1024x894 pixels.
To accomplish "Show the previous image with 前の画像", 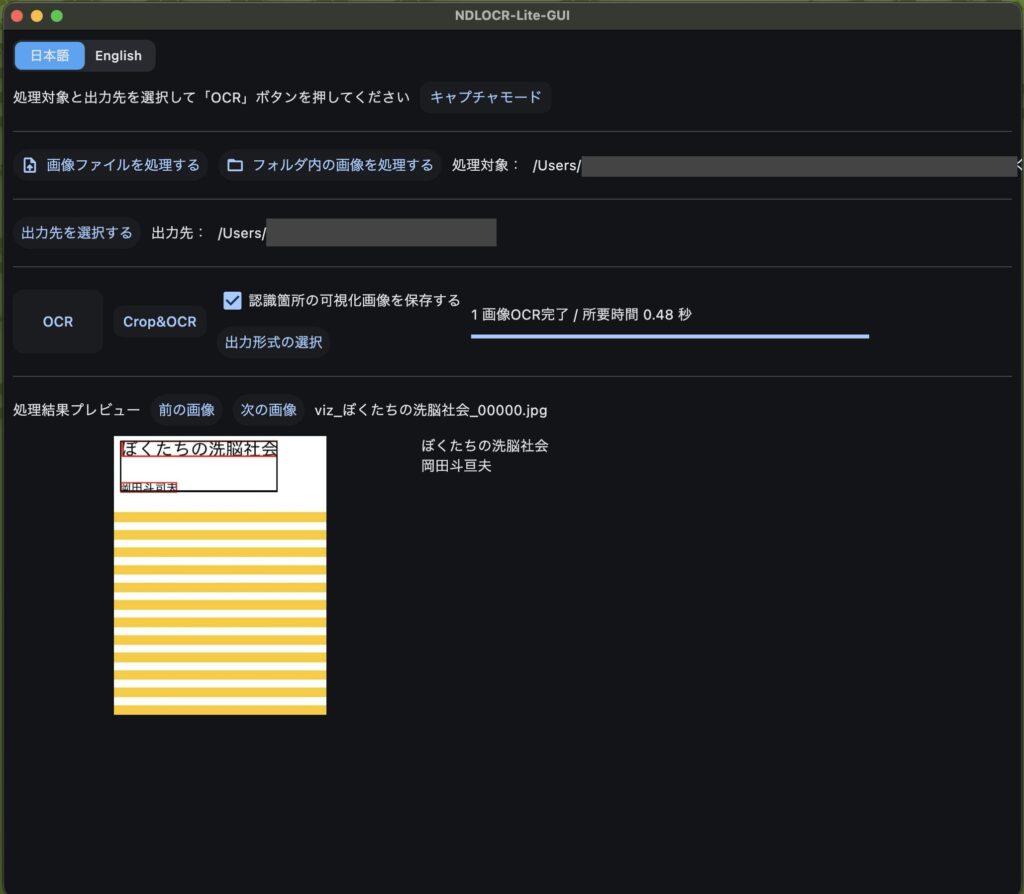I will click(186, 409).
